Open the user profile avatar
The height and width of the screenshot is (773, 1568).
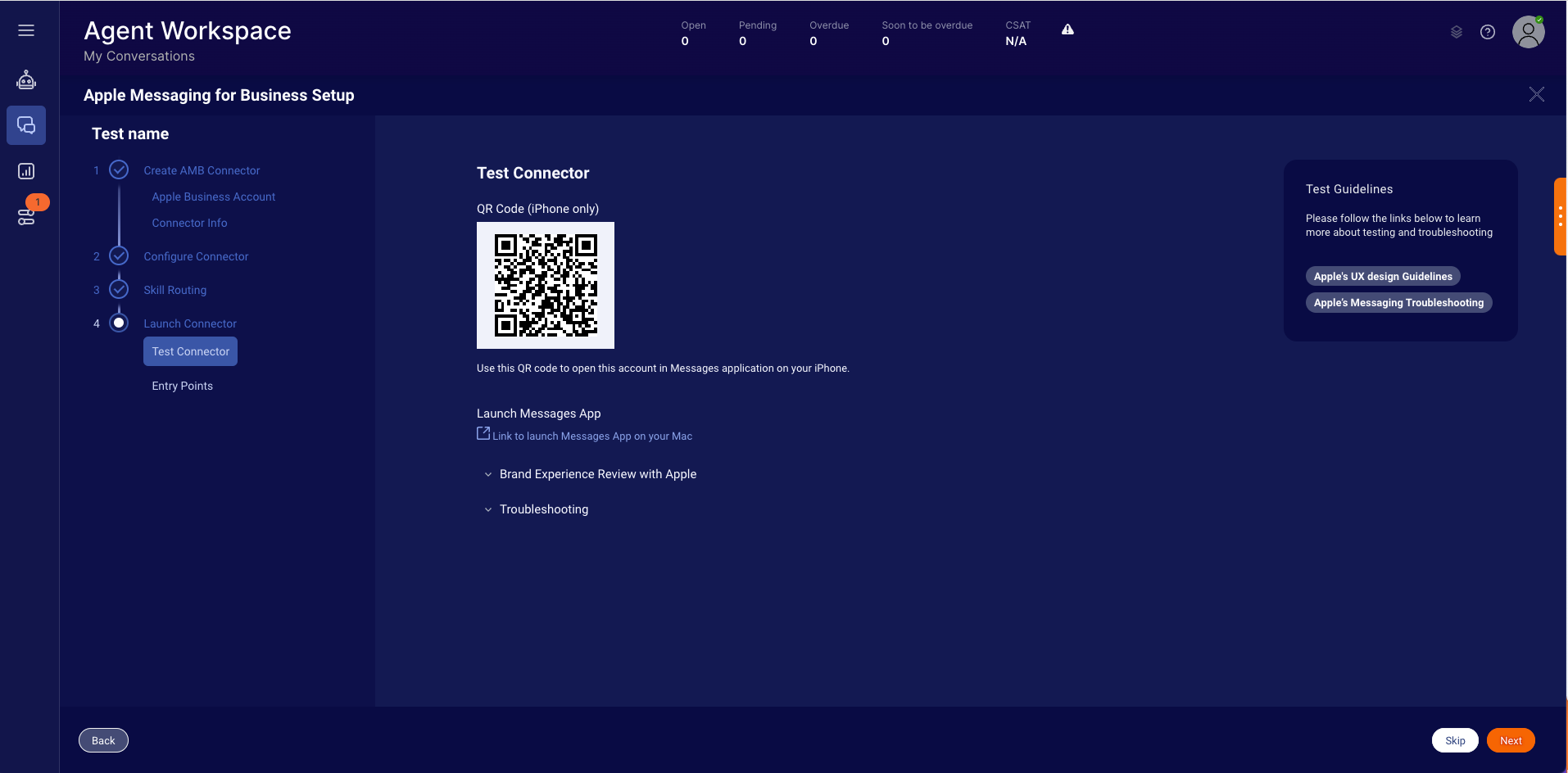pyautogui.click(x=1528, y=32)
